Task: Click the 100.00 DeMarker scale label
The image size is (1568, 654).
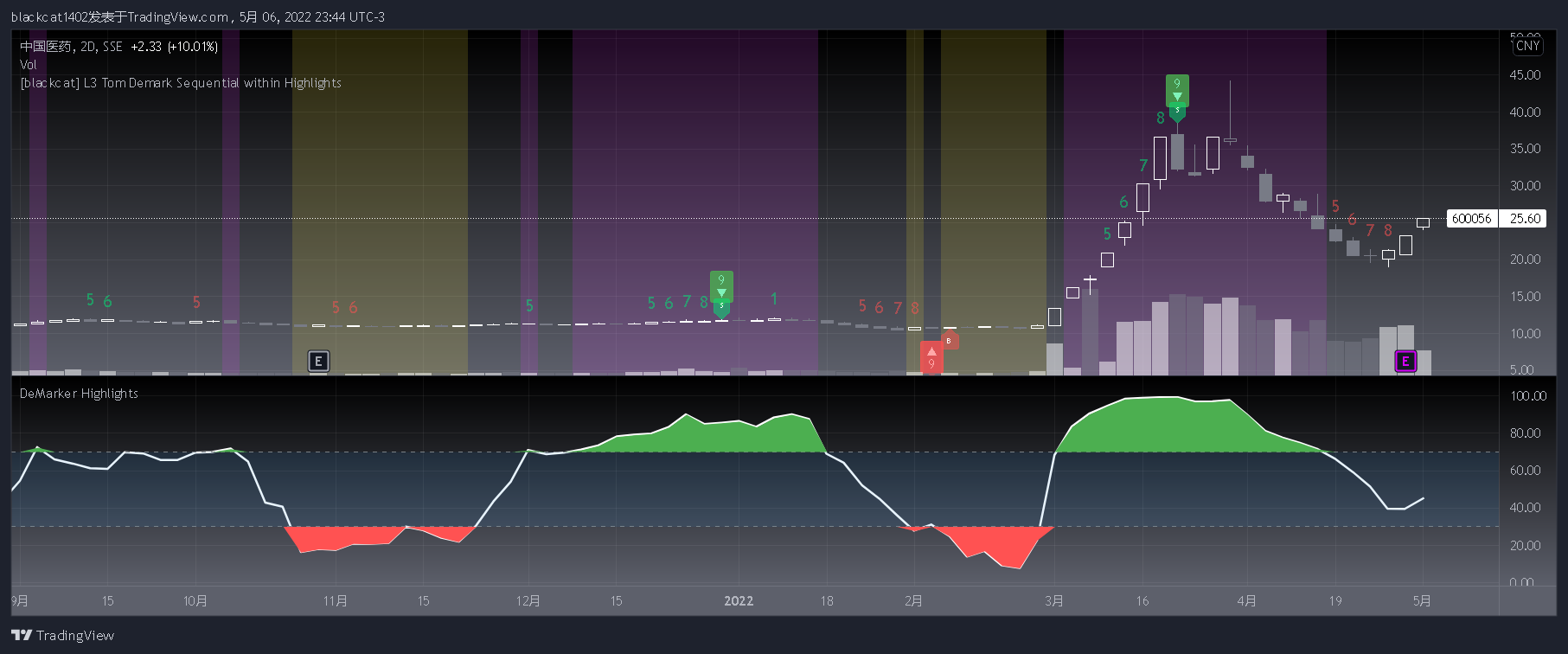Action: pos(1528,396)
